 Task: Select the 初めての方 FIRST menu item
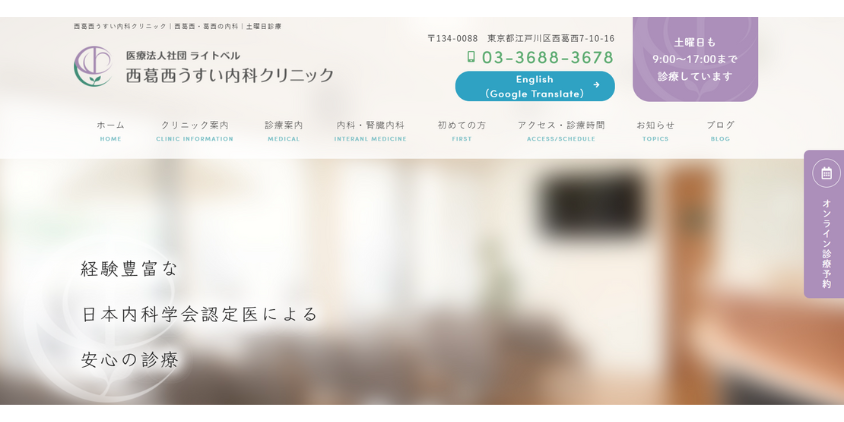(x=461, y=131)
